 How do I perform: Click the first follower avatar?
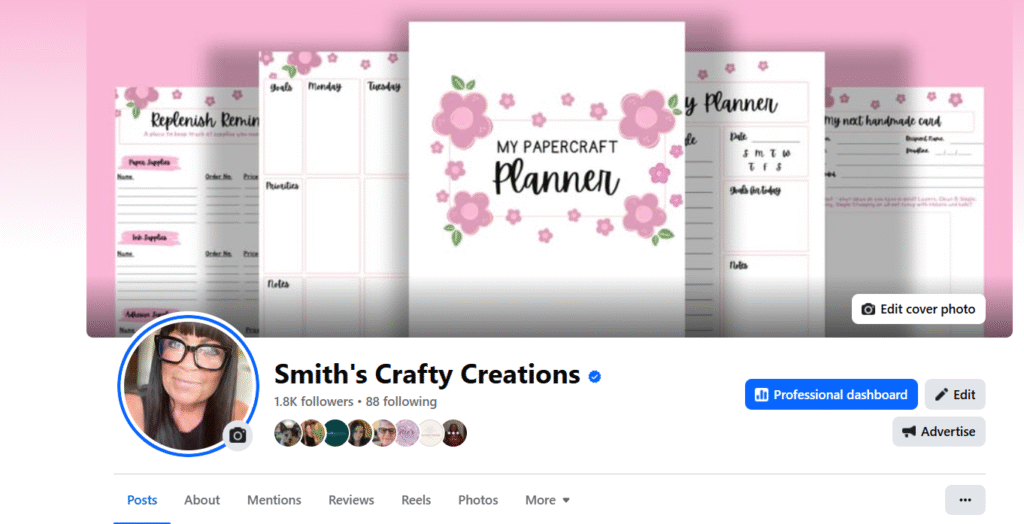click(287, 433)
